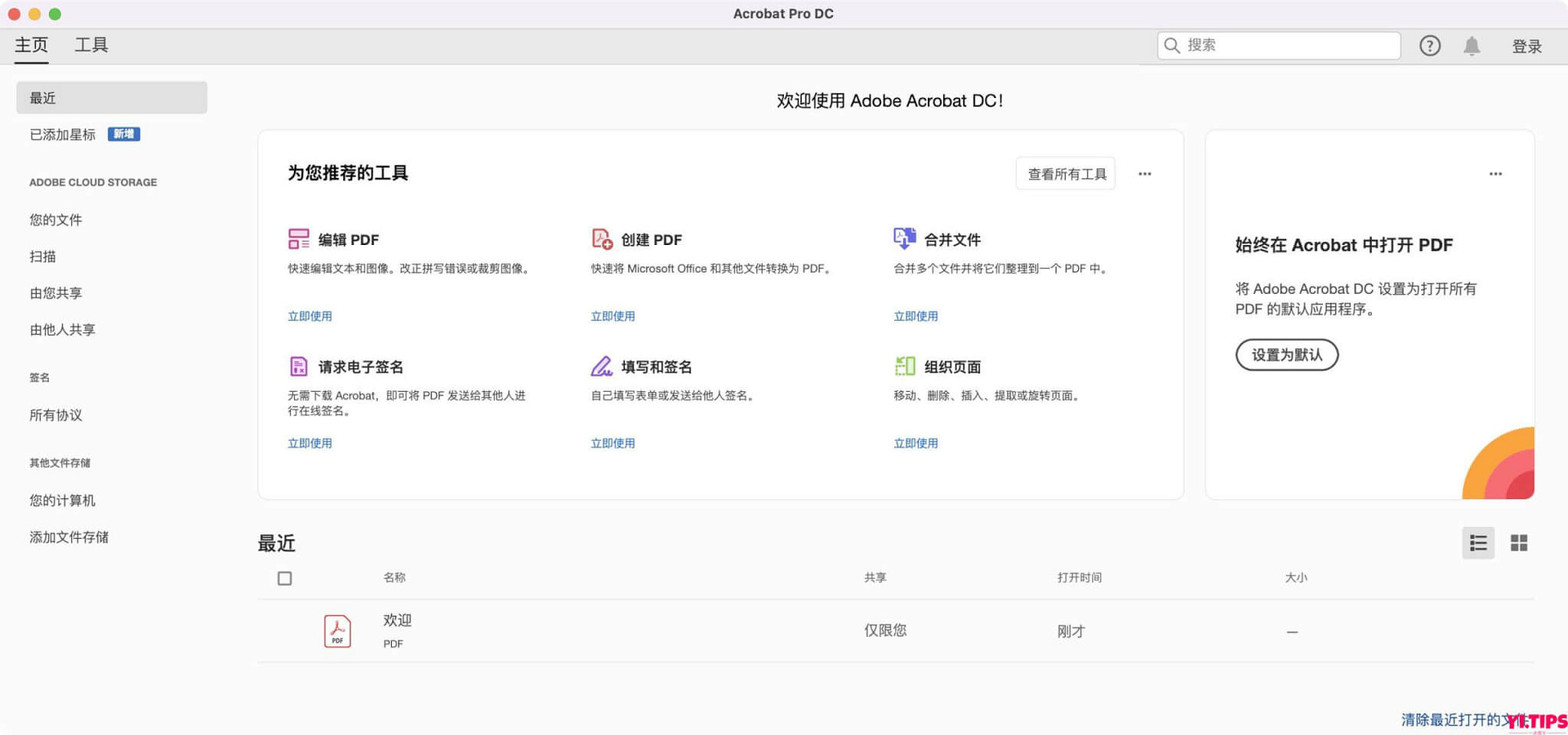Image resolution: width=1568 pixels, height=735 pixels.
Task: Click the 编辑 PDF tool icon
Action: point(299,238)
